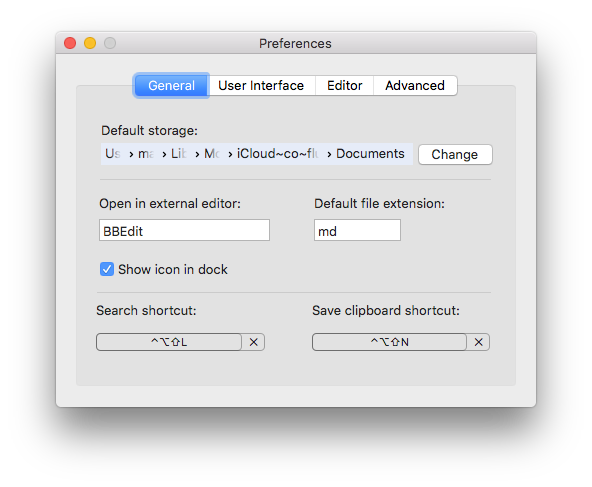Screen dimensions: 592x487
Task: Switch to the General tab
Action: point(171,86)
